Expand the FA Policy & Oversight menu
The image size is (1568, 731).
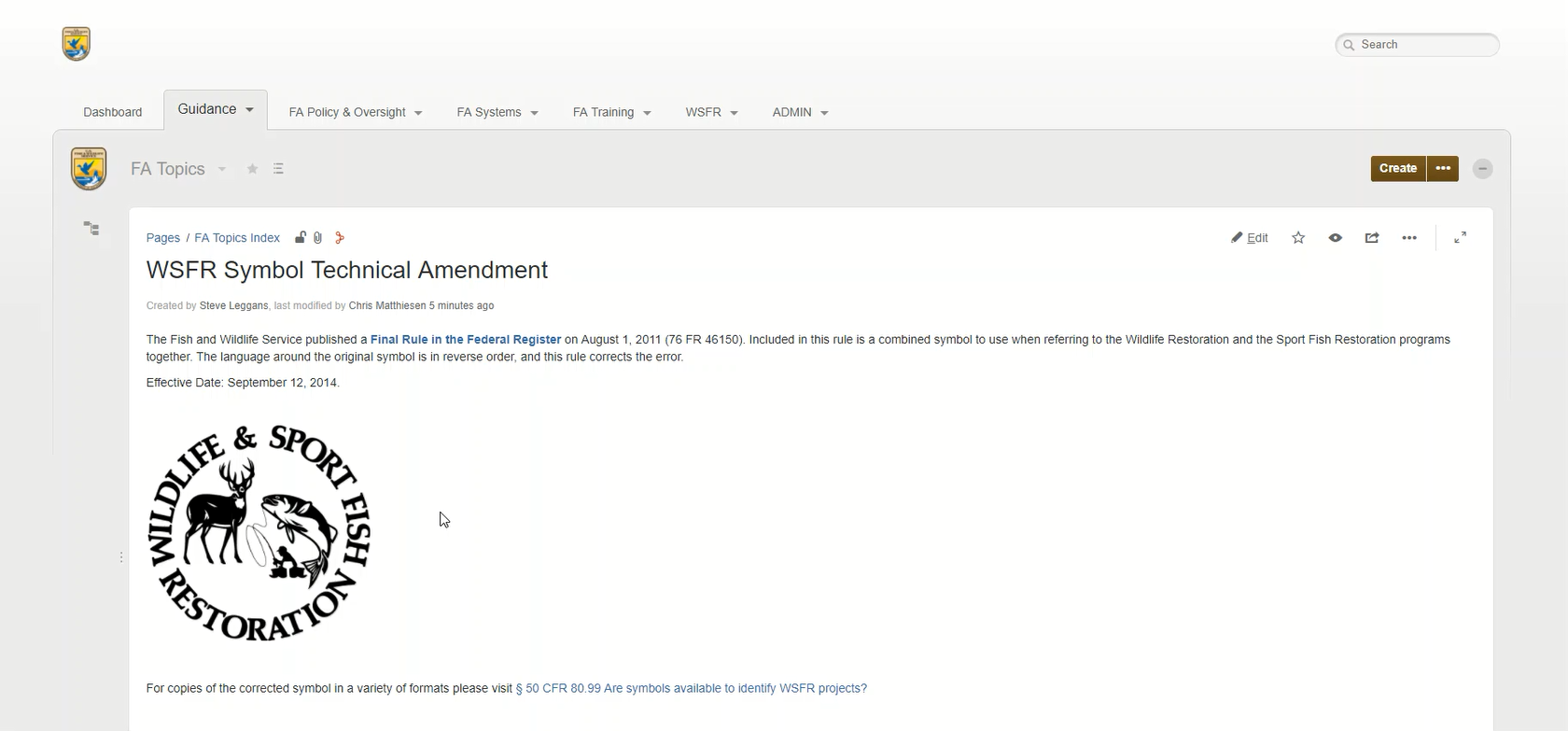coord(356,112)
